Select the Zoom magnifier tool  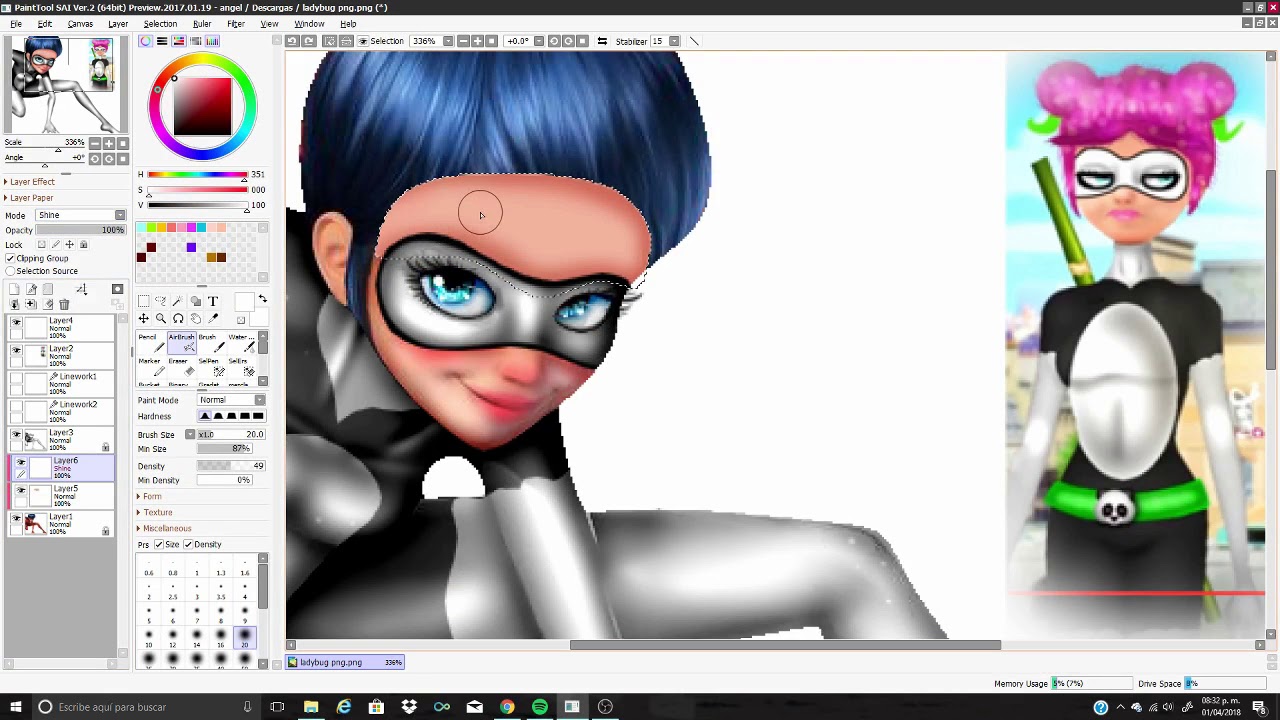coord(161,319)
